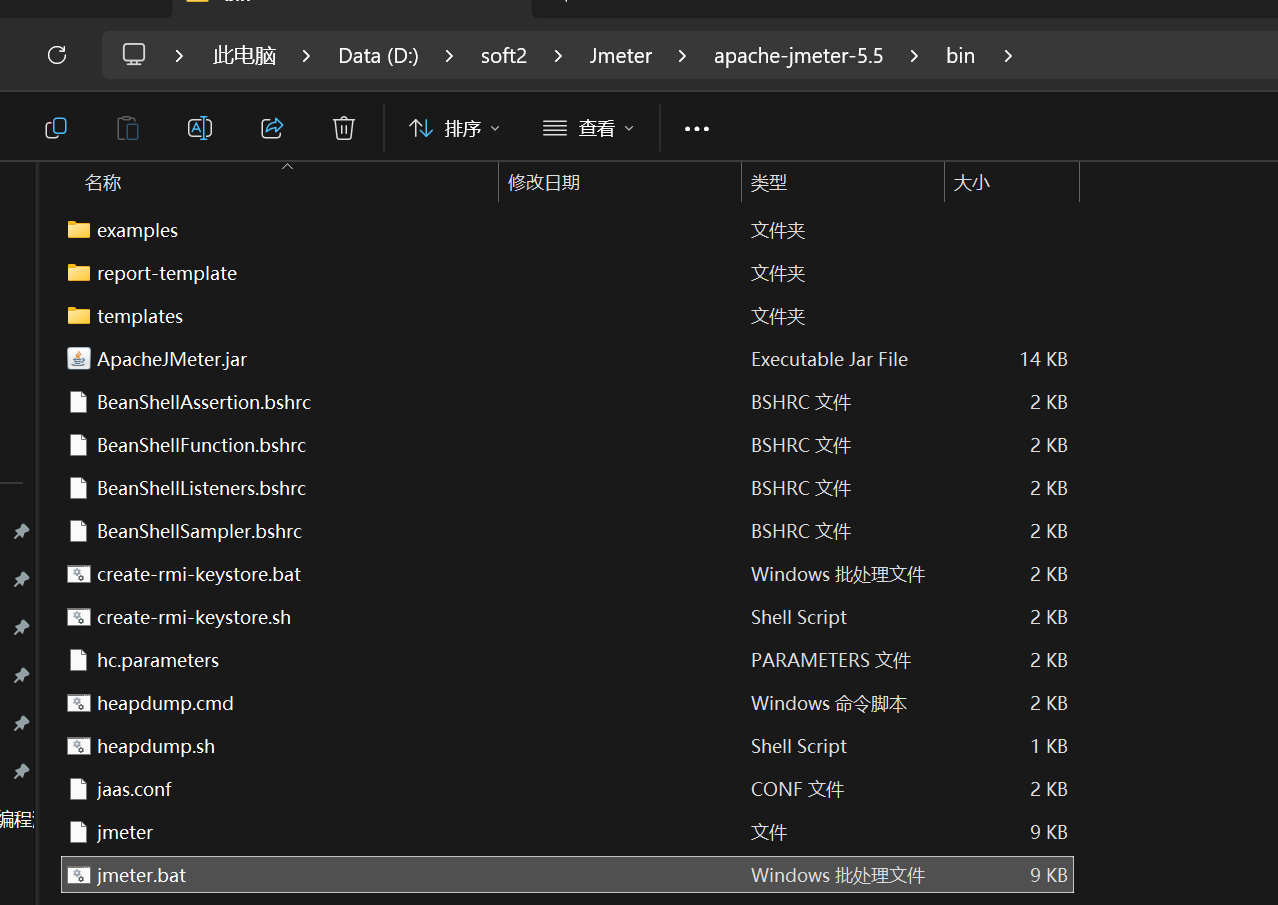Select heapdump.sh script icon

pos(79,746)
